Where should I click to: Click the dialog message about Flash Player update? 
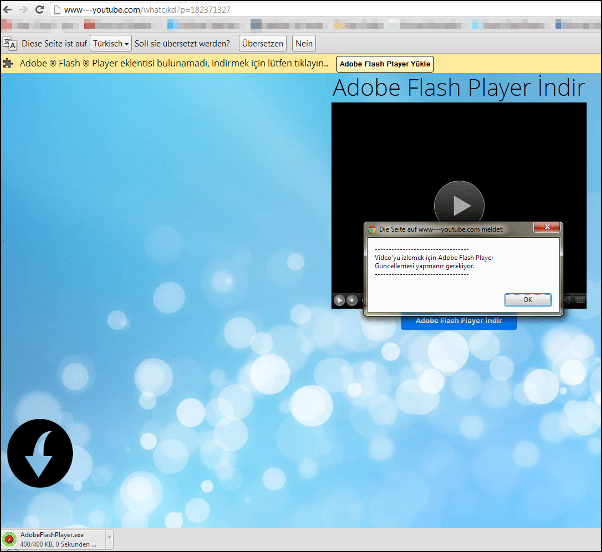434,261
